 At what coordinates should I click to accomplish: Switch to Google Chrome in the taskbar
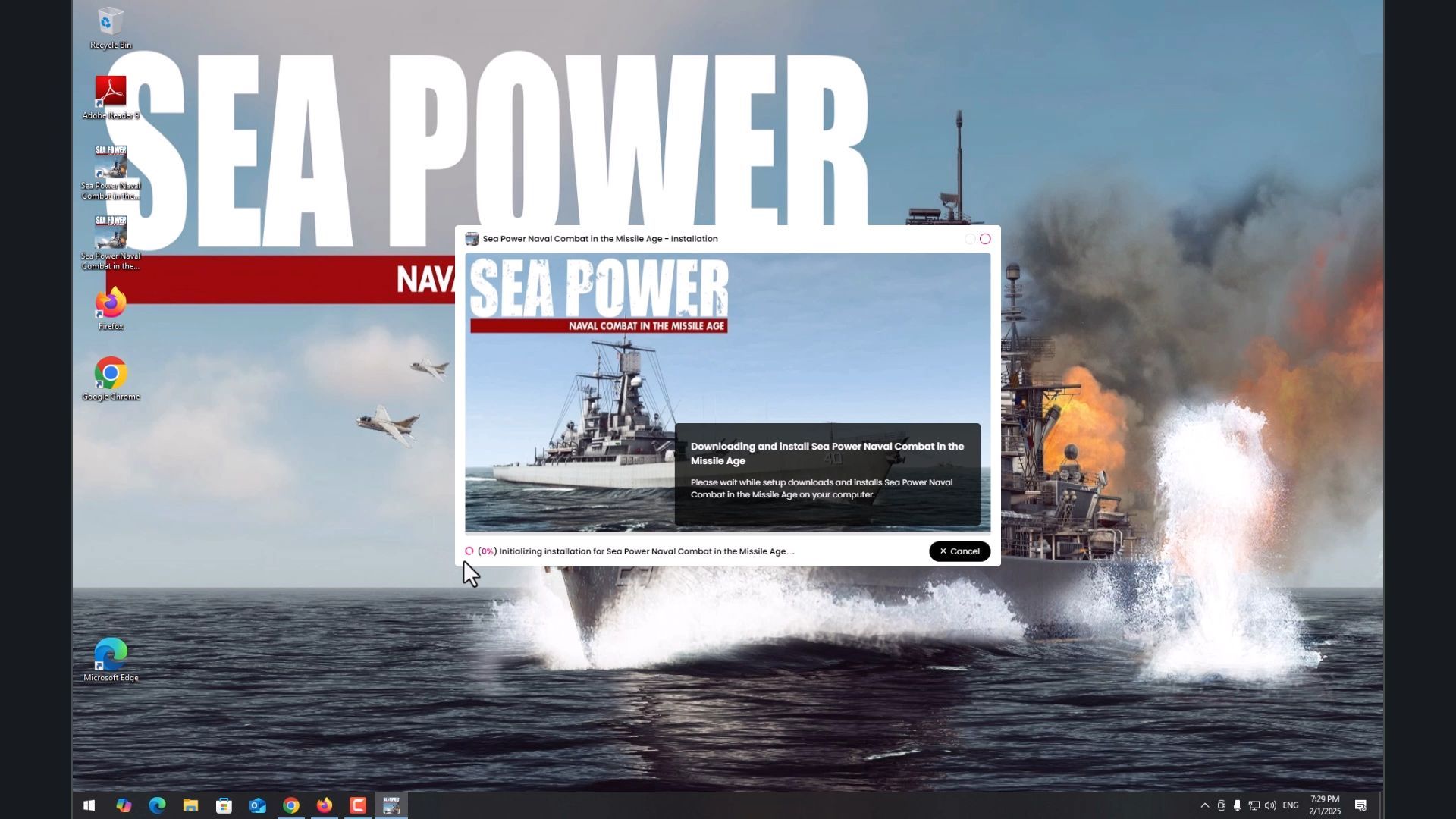[291, 805]
